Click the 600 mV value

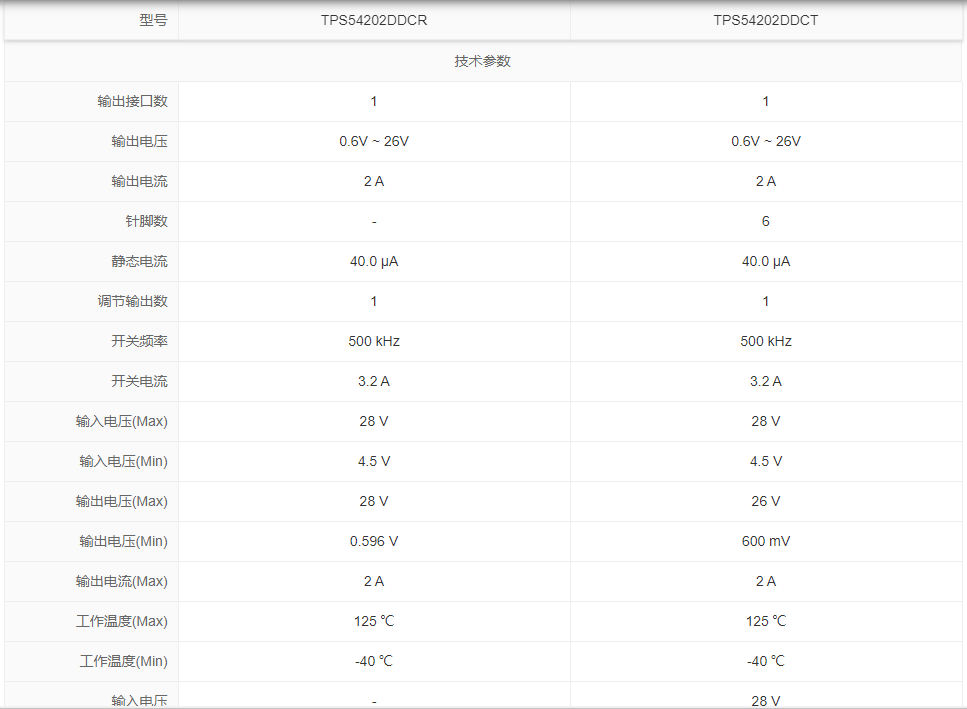point(765,541)
